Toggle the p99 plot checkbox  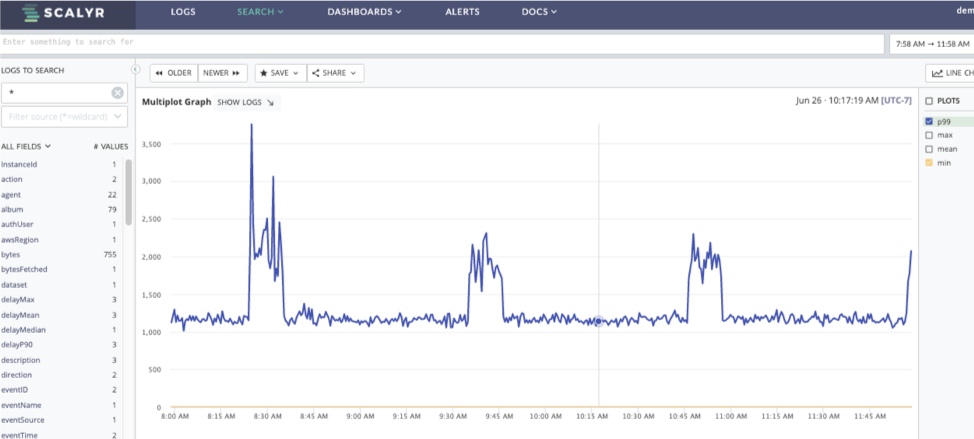point(929,121)
